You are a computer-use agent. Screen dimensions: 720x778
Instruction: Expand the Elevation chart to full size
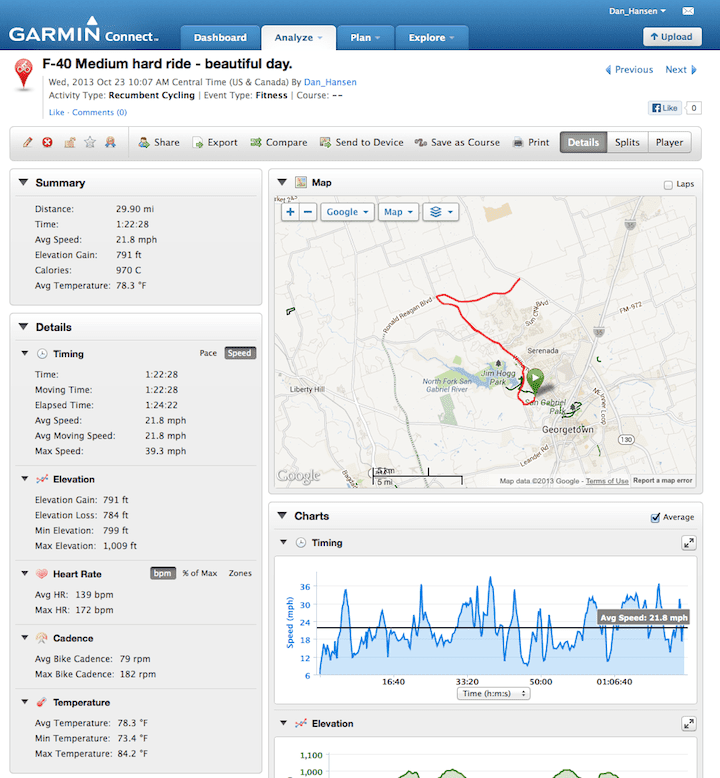click(x=688, y=723)
